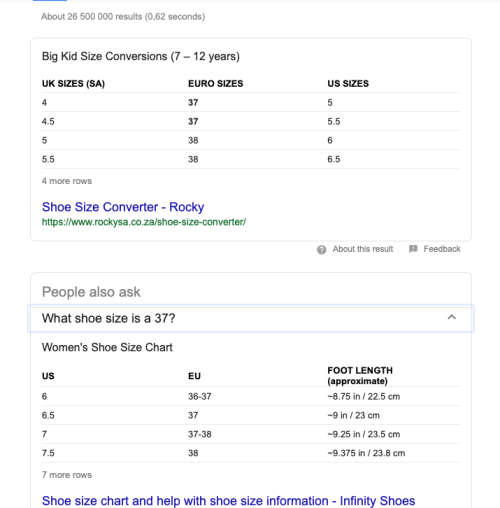Open the Infinity Shoes size chart link

coord(228,501)
